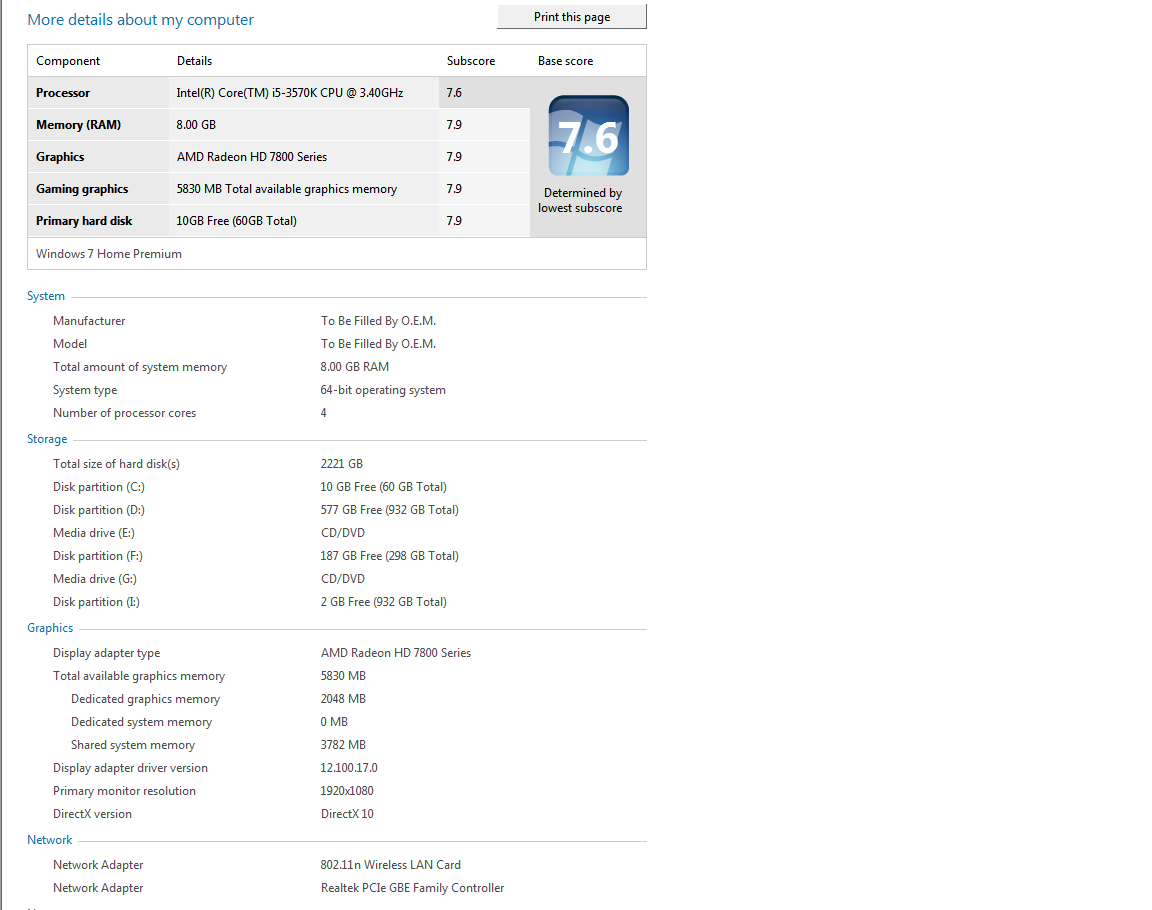
Task: Click the 7.6 base score badge icon
Action: [588, 136]
